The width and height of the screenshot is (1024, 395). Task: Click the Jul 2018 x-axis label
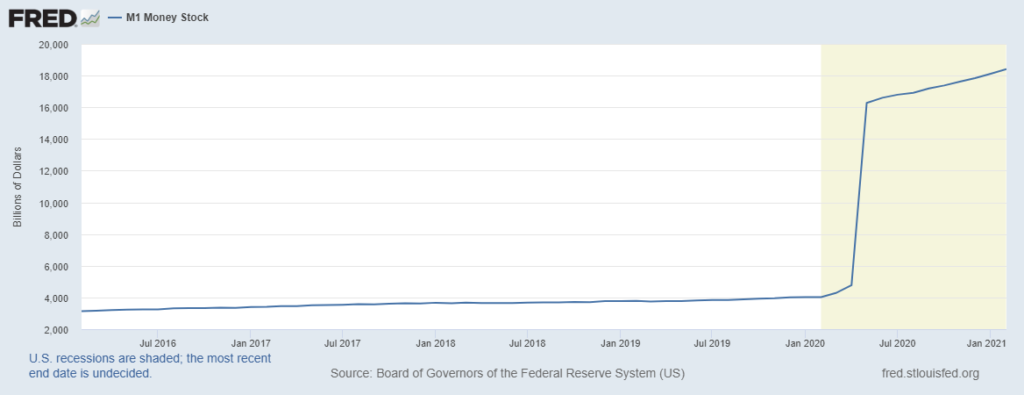pos(526,342)
